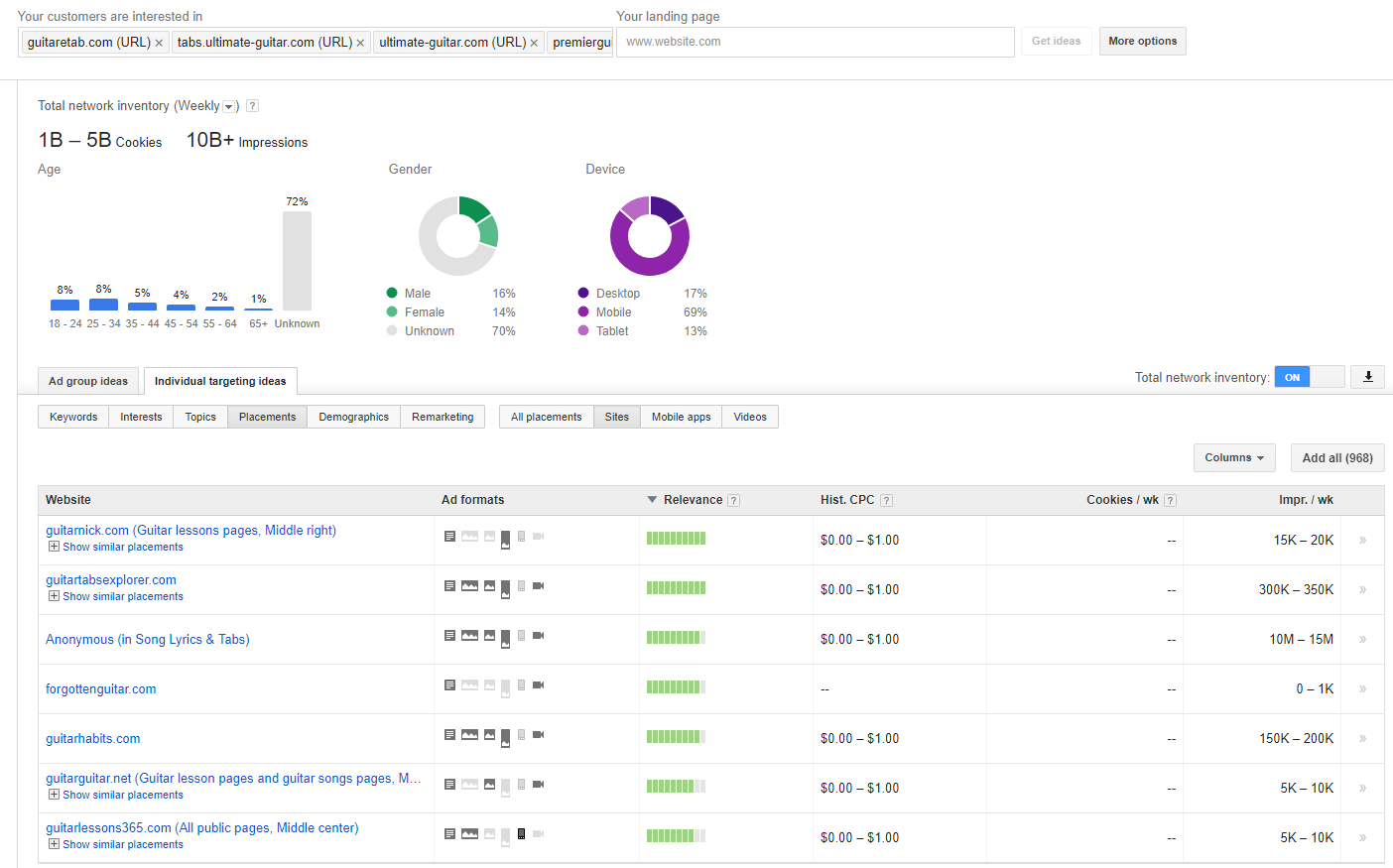
Task: Open the Cookies / wk help icon
Action: 1170,500
